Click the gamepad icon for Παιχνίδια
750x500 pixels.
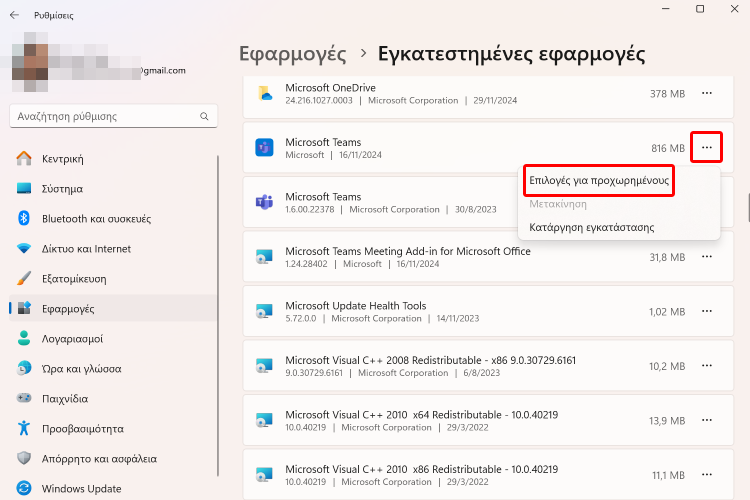click(x=24, y=398)
